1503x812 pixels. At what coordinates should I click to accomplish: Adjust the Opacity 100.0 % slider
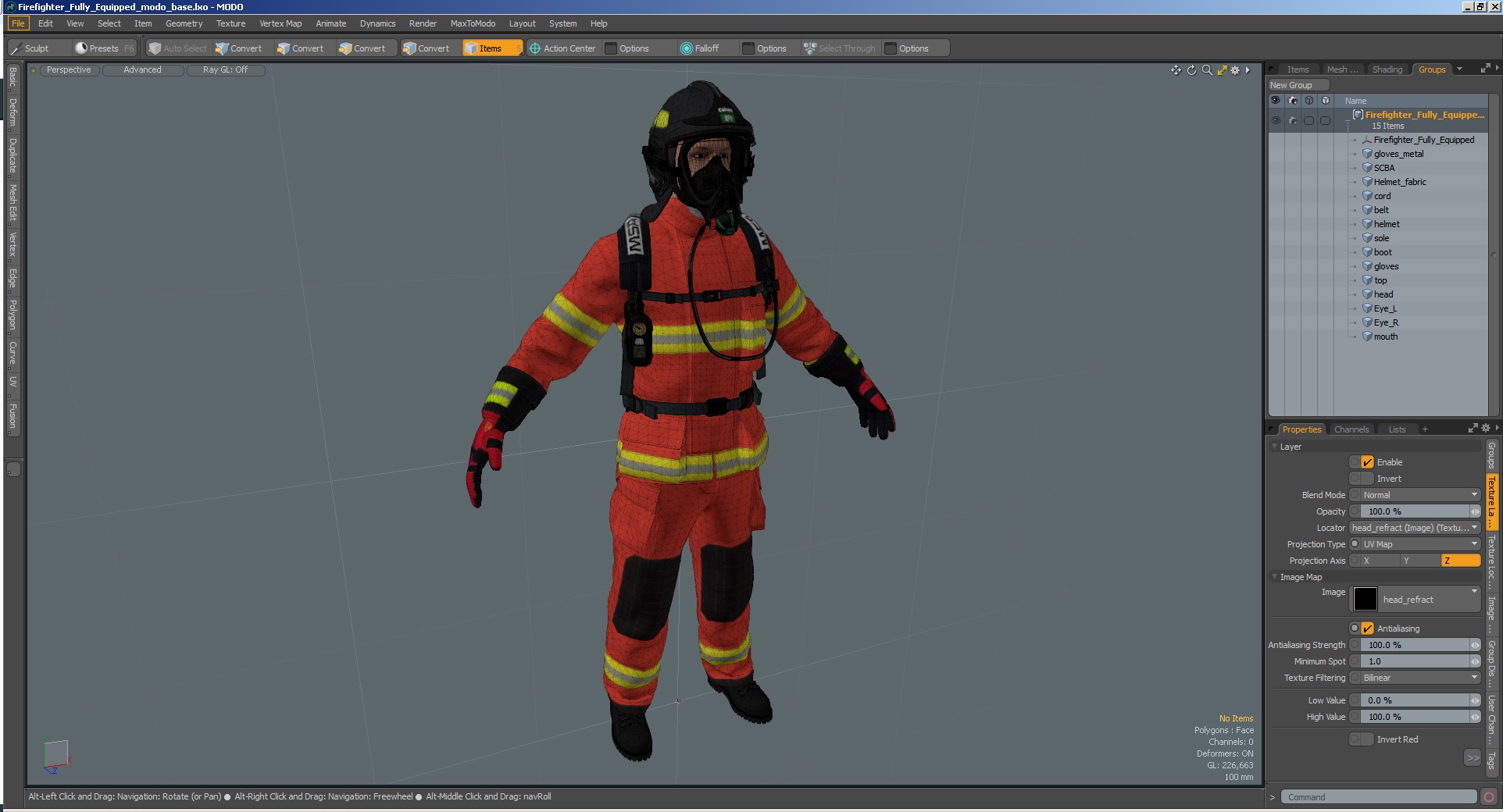(1420, 511)
